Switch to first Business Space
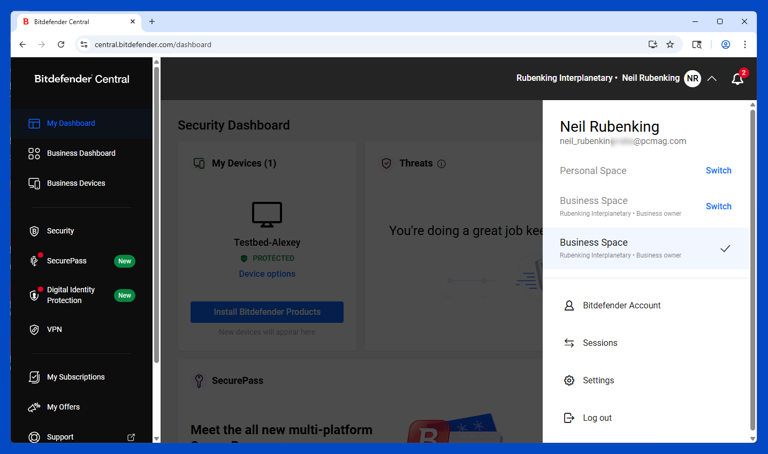This screenshot has height=454, width=768. [718, 206]
